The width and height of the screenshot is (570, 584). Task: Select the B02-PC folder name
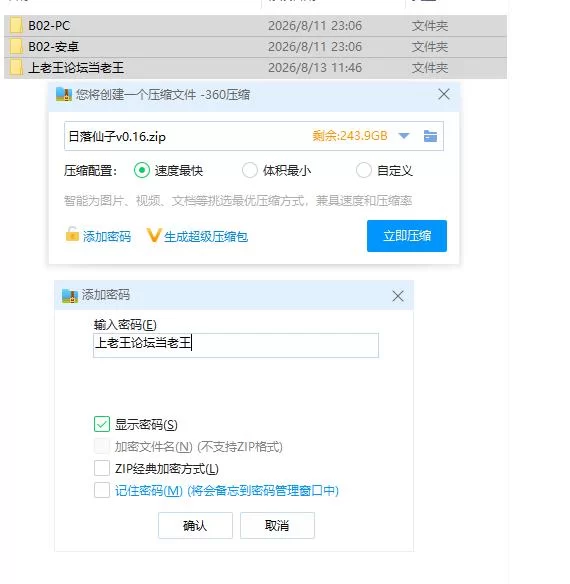[x=49, y=26]
